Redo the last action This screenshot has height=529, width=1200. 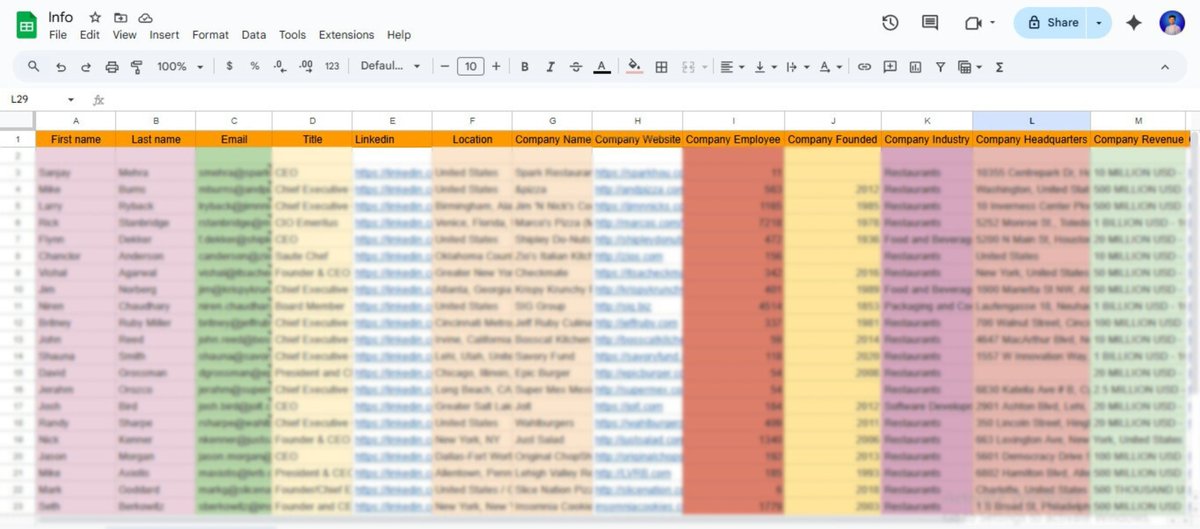tap(86, 67)
